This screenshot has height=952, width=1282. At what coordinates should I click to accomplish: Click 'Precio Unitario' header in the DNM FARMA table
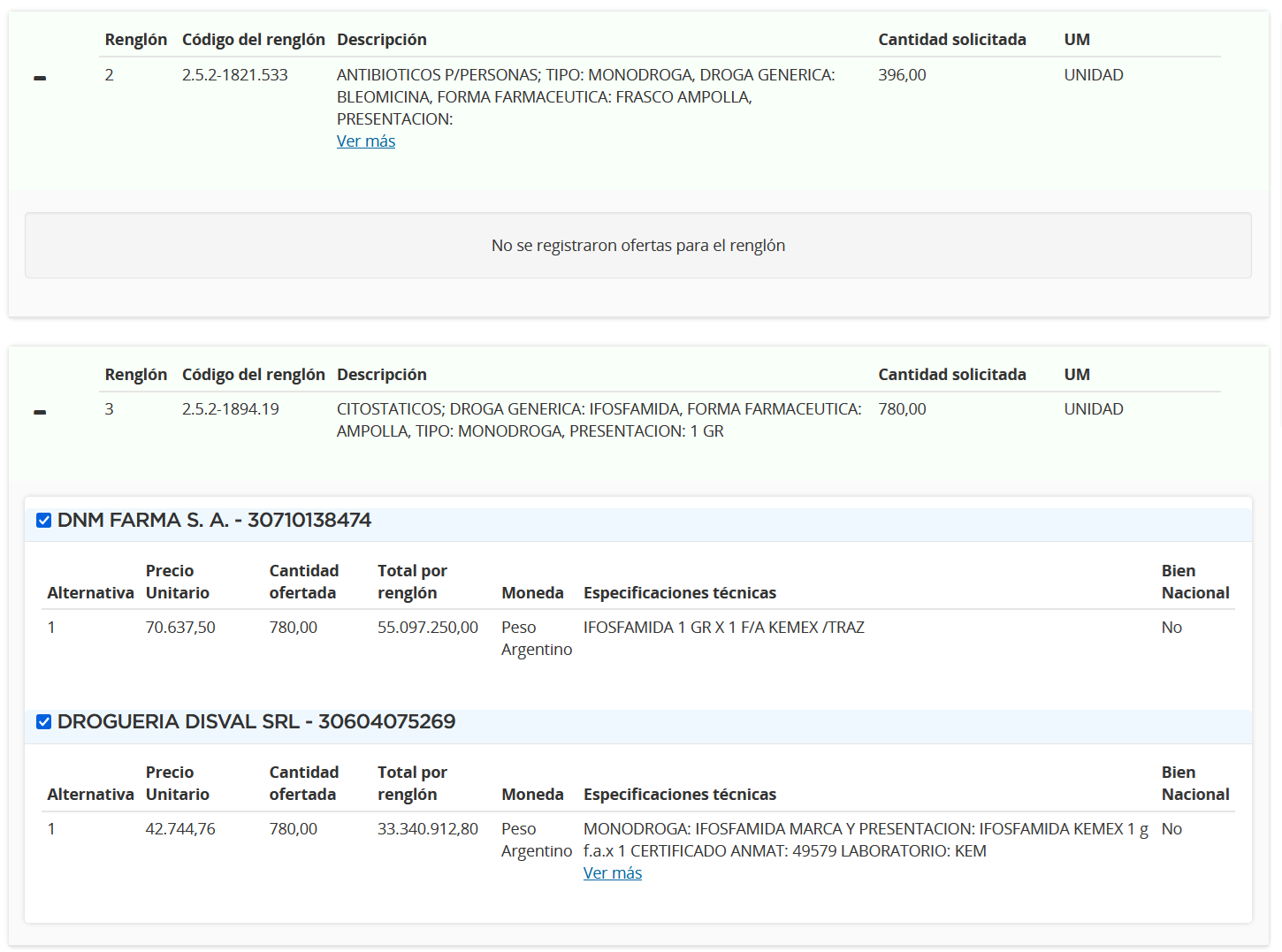click(178, 582)
